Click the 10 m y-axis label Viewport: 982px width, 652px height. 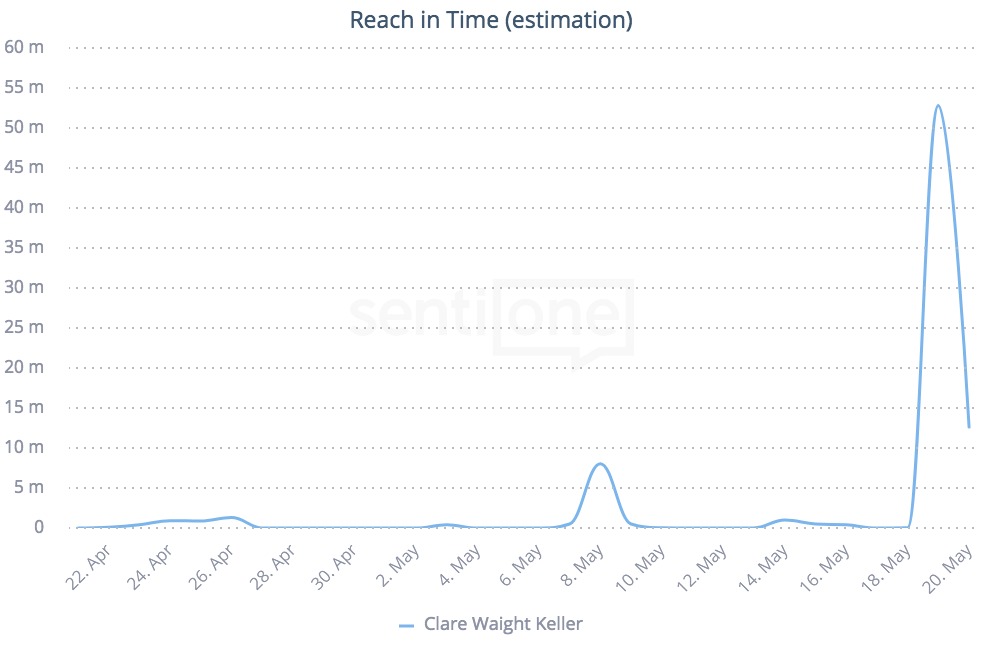point(24,447)
